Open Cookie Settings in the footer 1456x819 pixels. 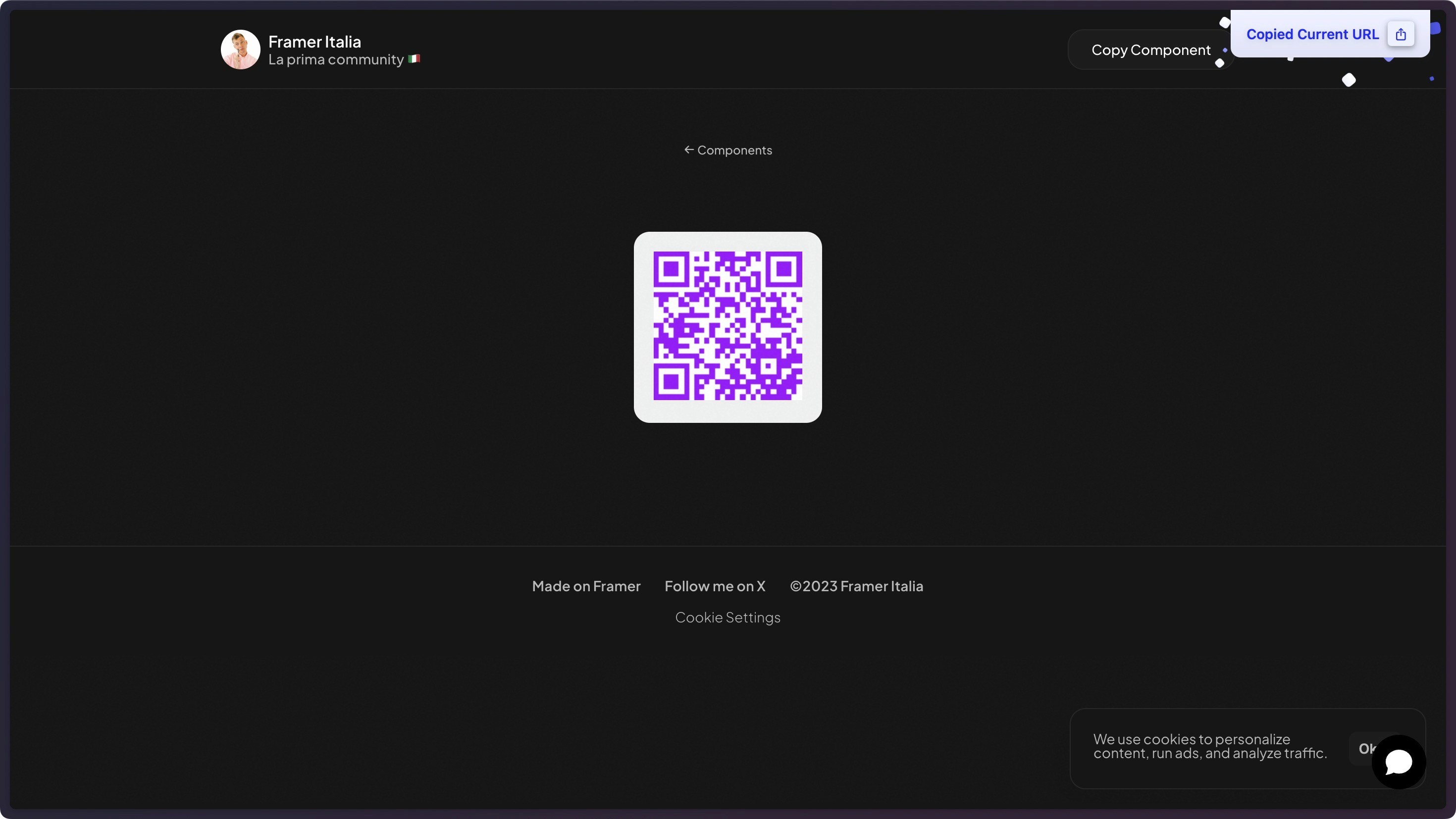[x=728, y=617]
